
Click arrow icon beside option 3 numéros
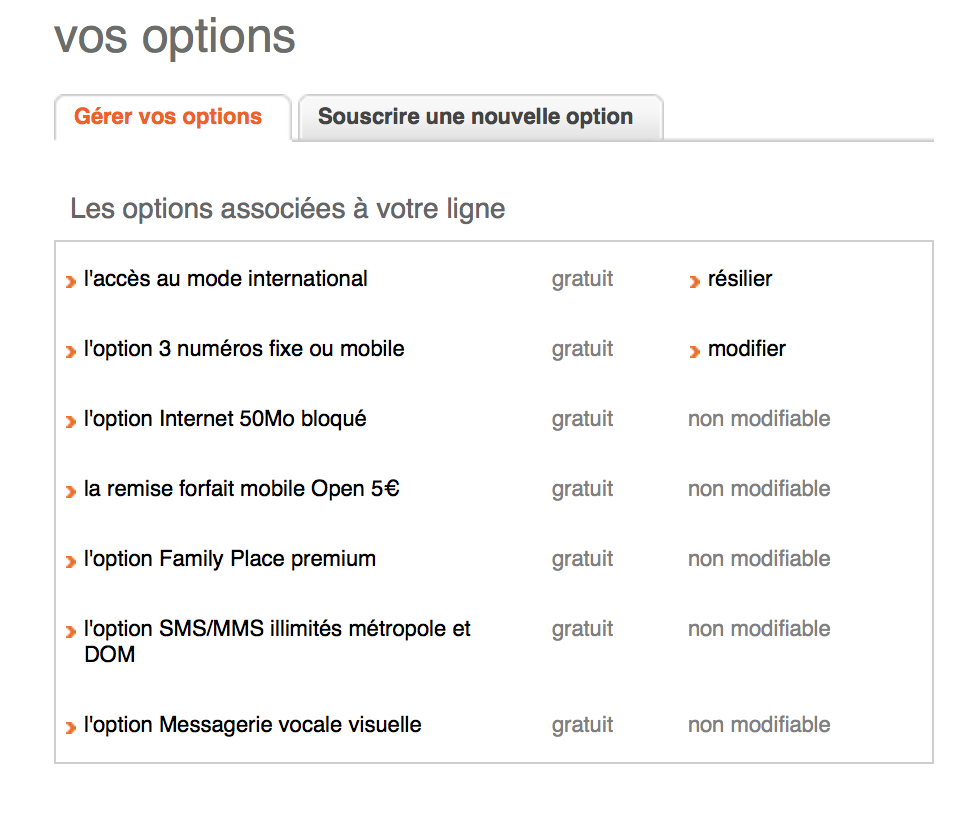click(x=71, y=352)
